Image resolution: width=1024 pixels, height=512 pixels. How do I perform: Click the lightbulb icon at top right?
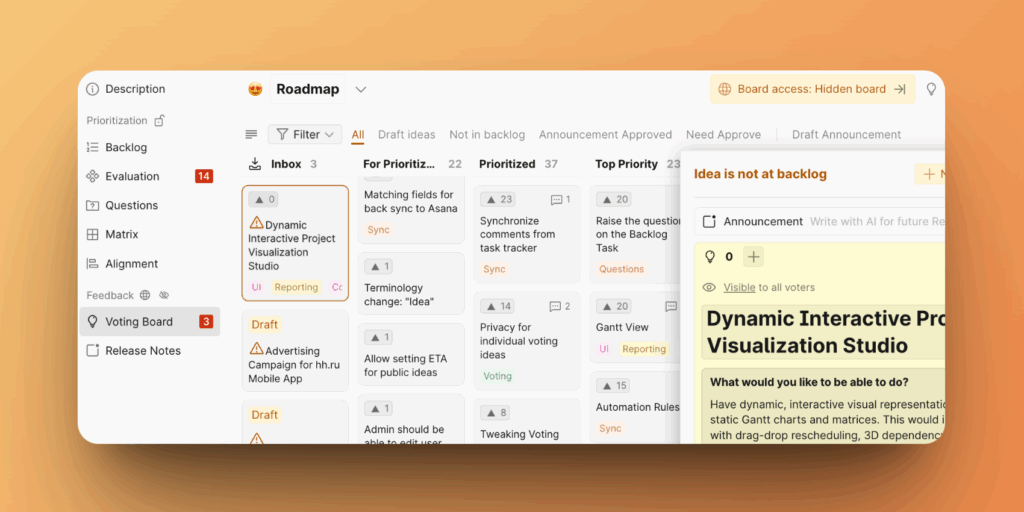[931, 89]
